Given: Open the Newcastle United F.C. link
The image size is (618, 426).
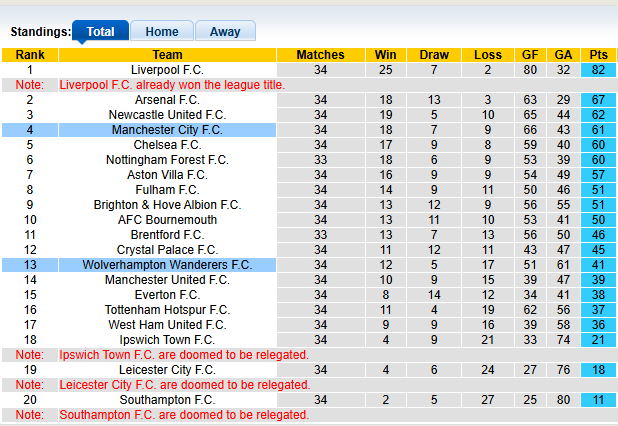Looking at the screenshot, I should pyautogui.click(x=167, y=115).
